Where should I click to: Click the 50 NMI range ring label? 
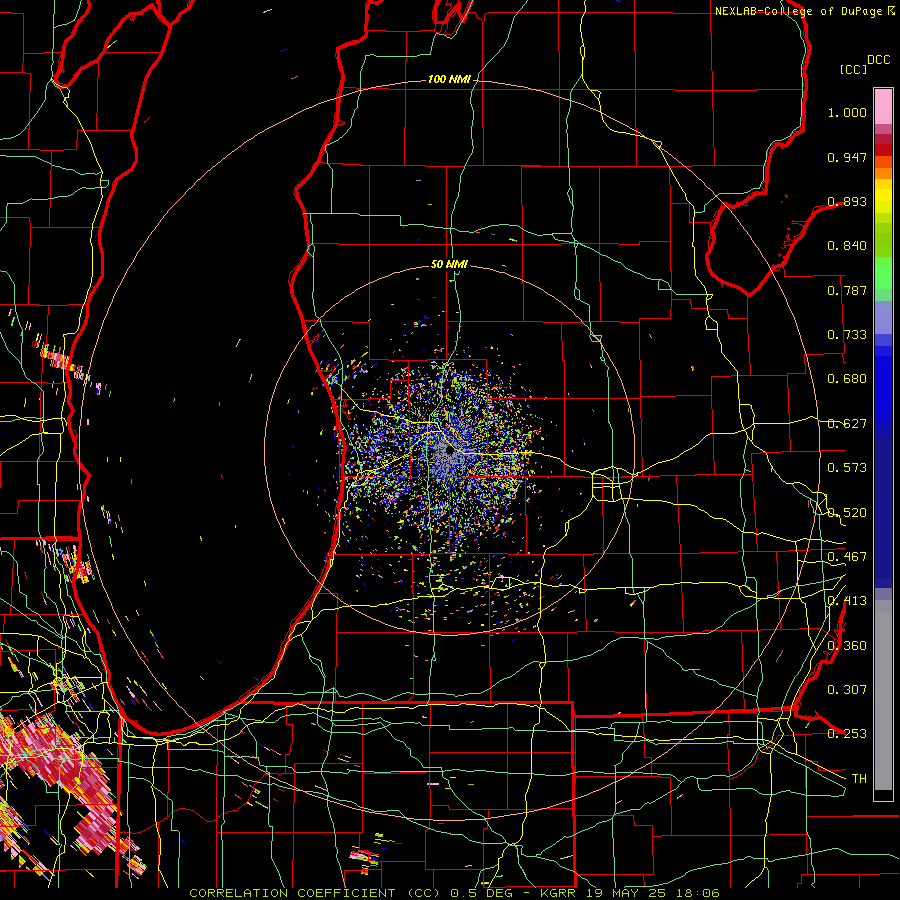pyautogui.click(x=449, y=264)
